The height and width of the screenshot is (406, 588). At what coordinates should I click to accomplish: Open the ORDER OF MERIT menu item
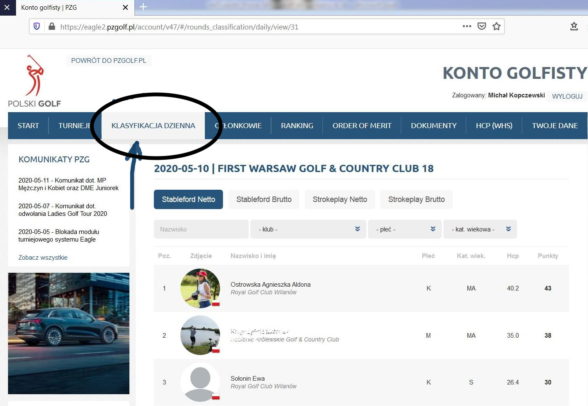pos(362,126)
